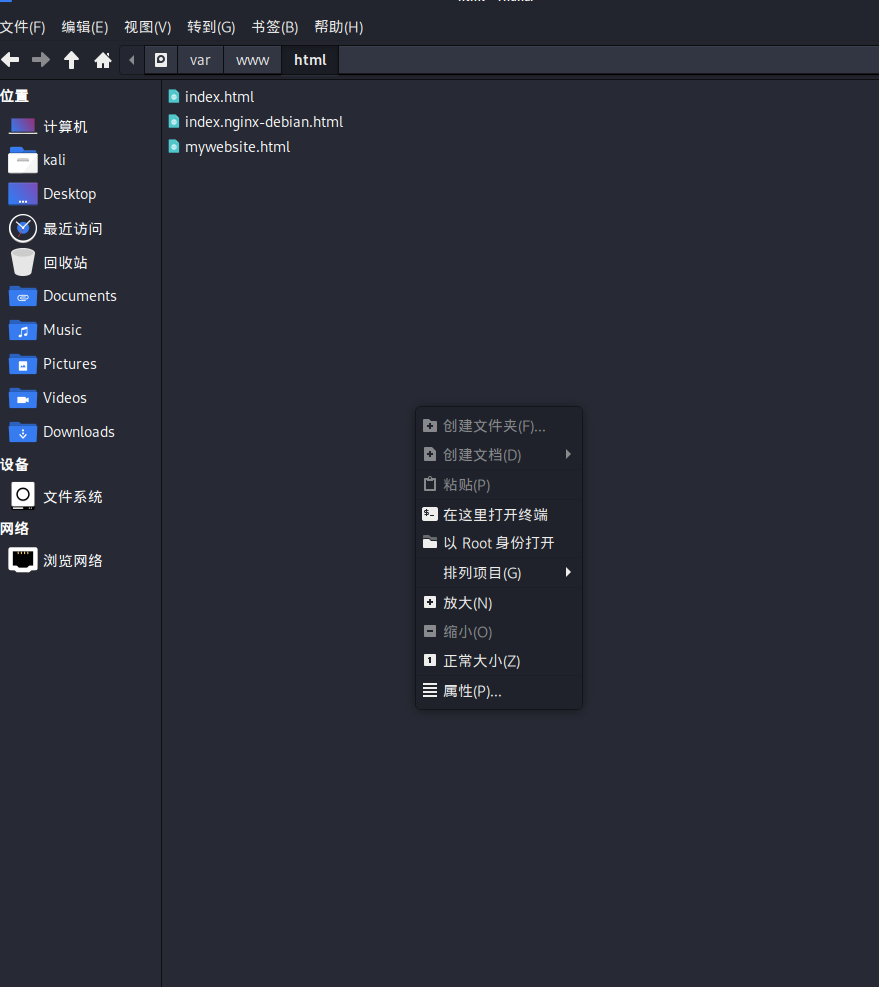The image size is (879, 987).
Task: Choose 排列项目(G) in context menu
Action: (499, 573)
